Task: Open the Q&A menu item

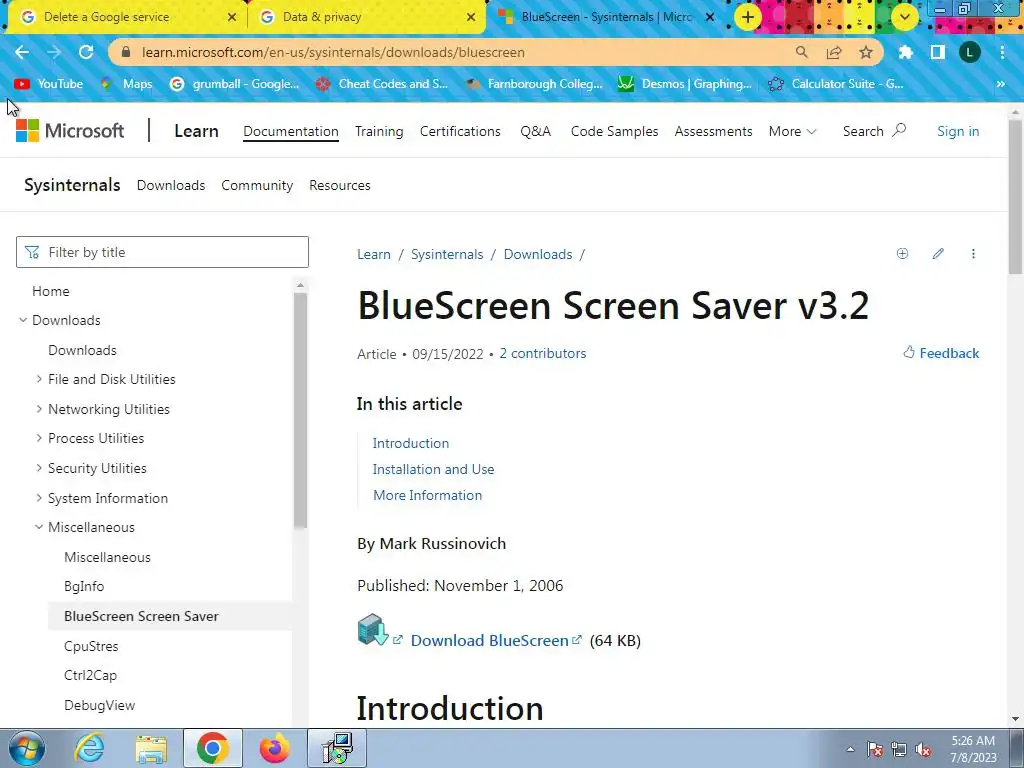Action: (x=536, y=131)
